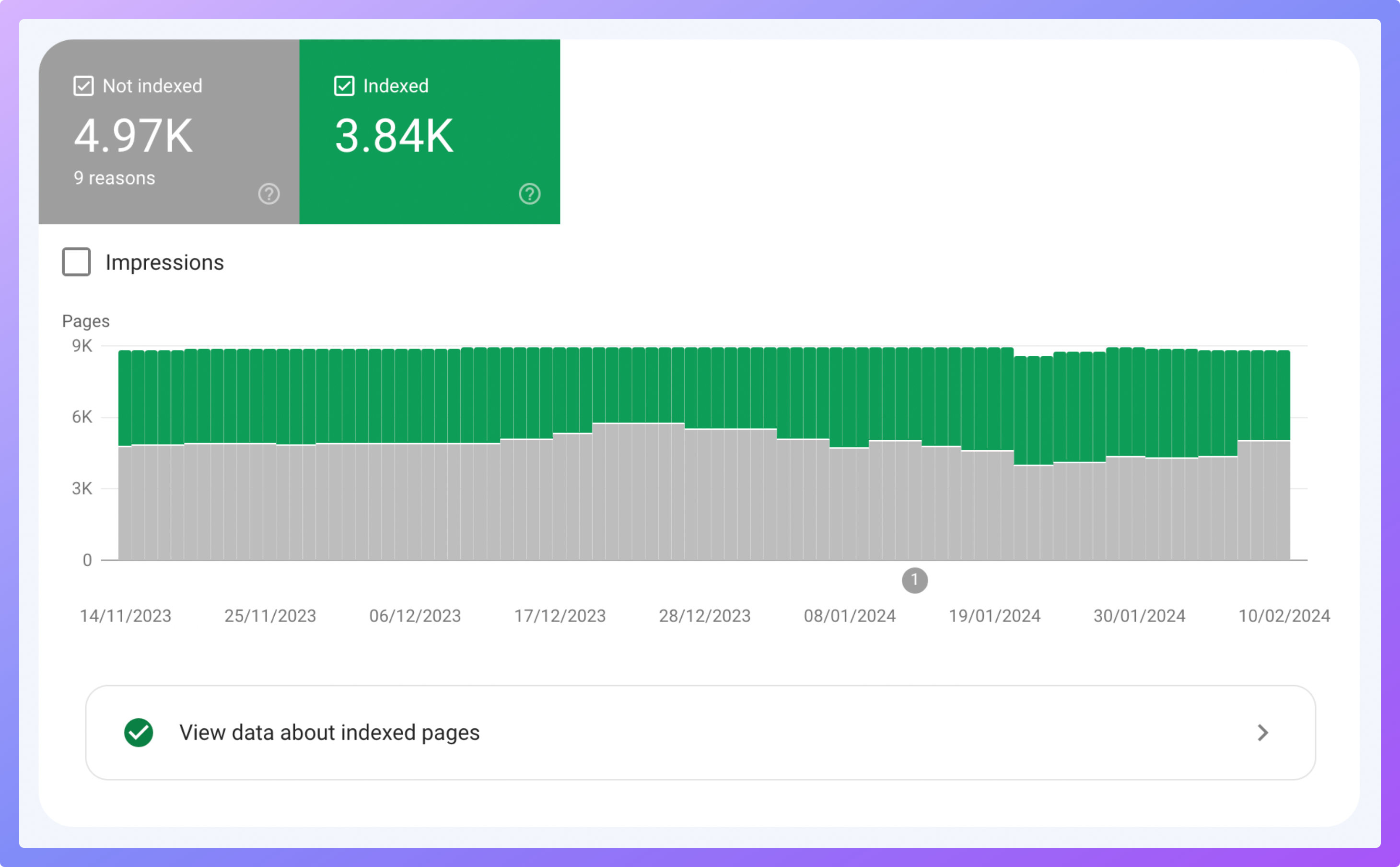This screenshot has height=867, width=1400.
Task: Click help icon in Not indexed card
Action: pyautogui.click(x=268, y=194)
